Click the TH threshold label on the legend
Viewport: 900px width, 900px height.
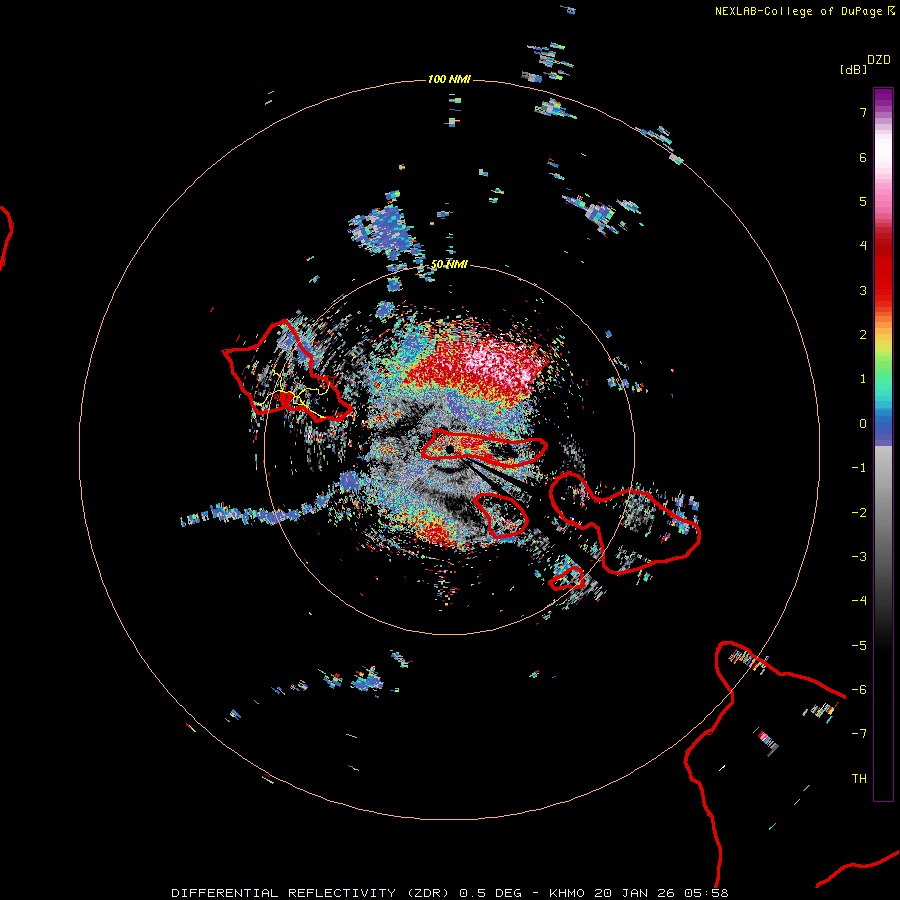pyautogui.click(x=859, y=779)
